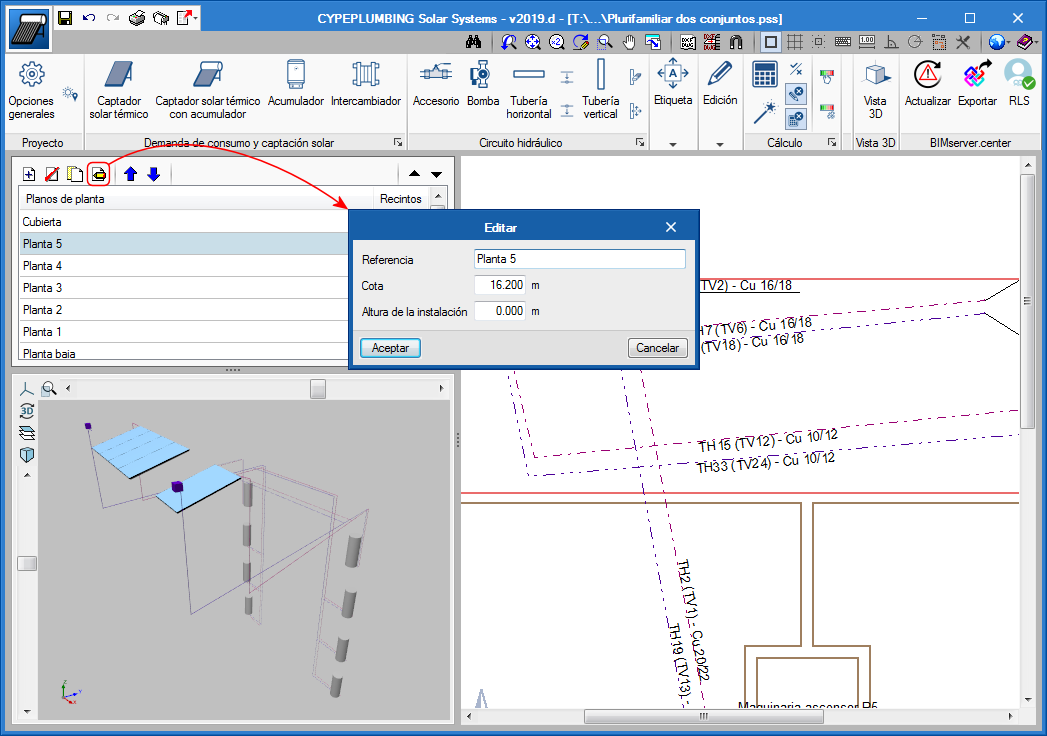Open Demanda de consumo group dialog launcher

398,142
